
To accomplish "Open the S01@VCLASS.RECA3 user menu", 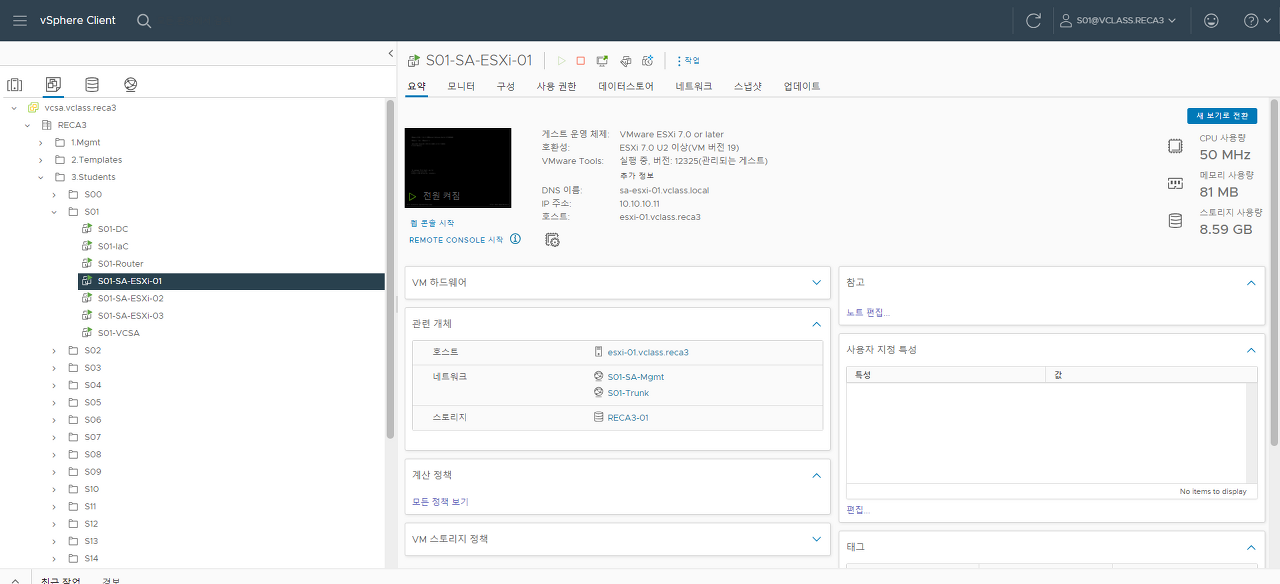I will pyautogui.click(x=1118, y=20).
